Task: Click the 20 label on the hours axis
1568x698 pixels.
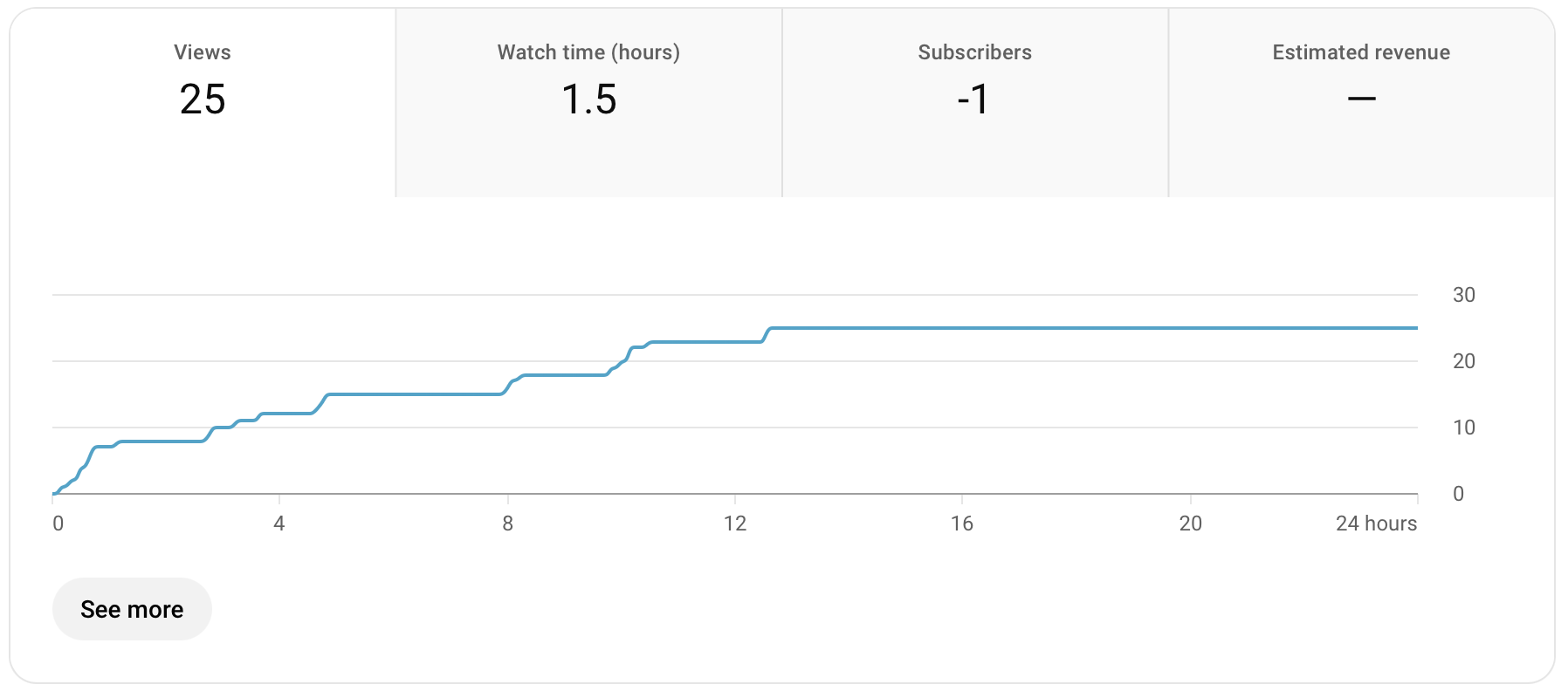Action: pos(1190,523)
